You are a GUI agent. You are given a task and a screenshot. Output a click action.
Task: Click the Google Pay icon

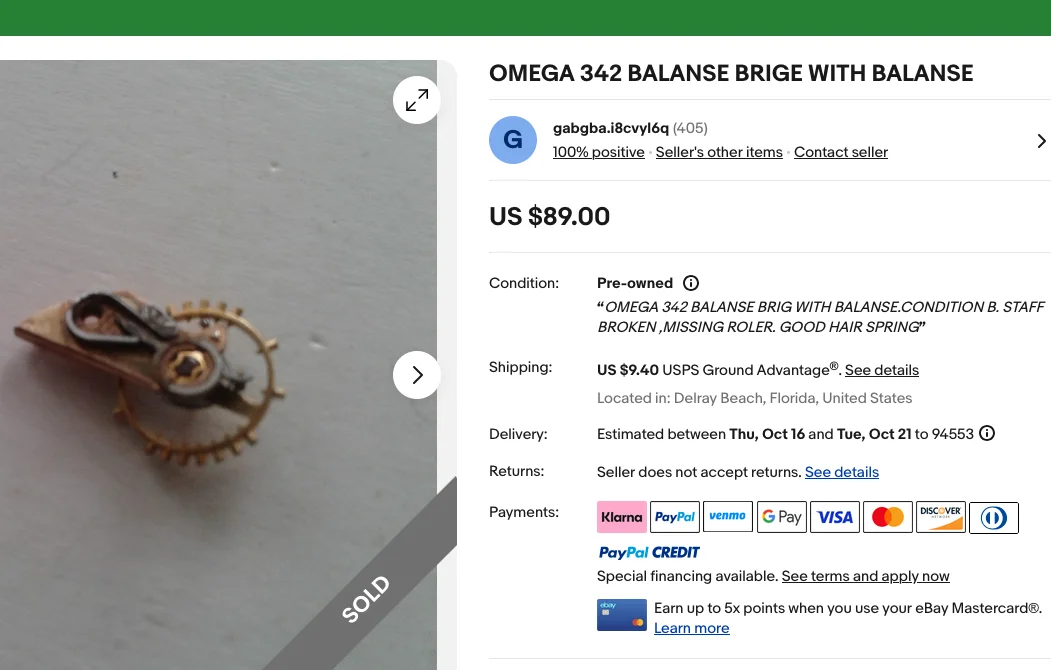click(781, 517)
